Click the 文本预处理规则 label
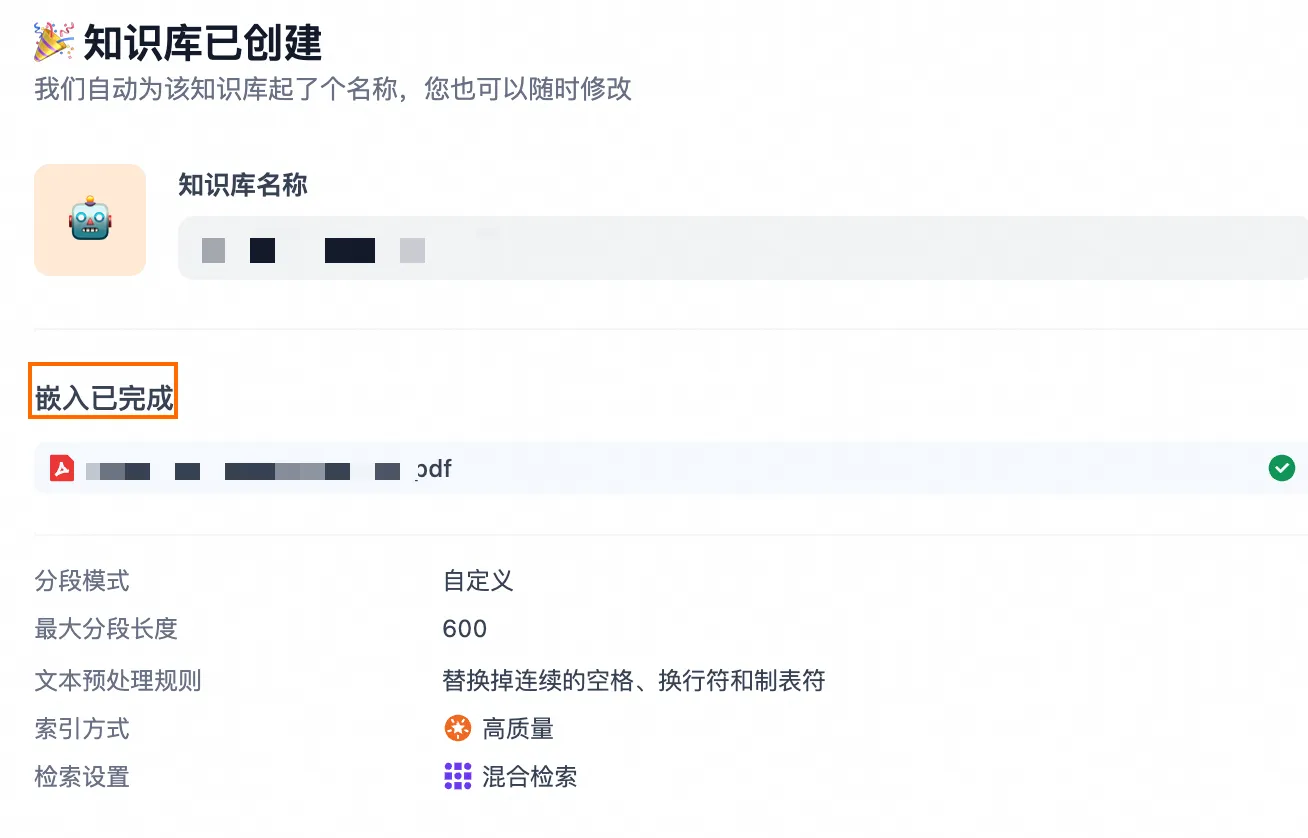The width and height of the screenshot is (1308, 838). pos(118,681)
